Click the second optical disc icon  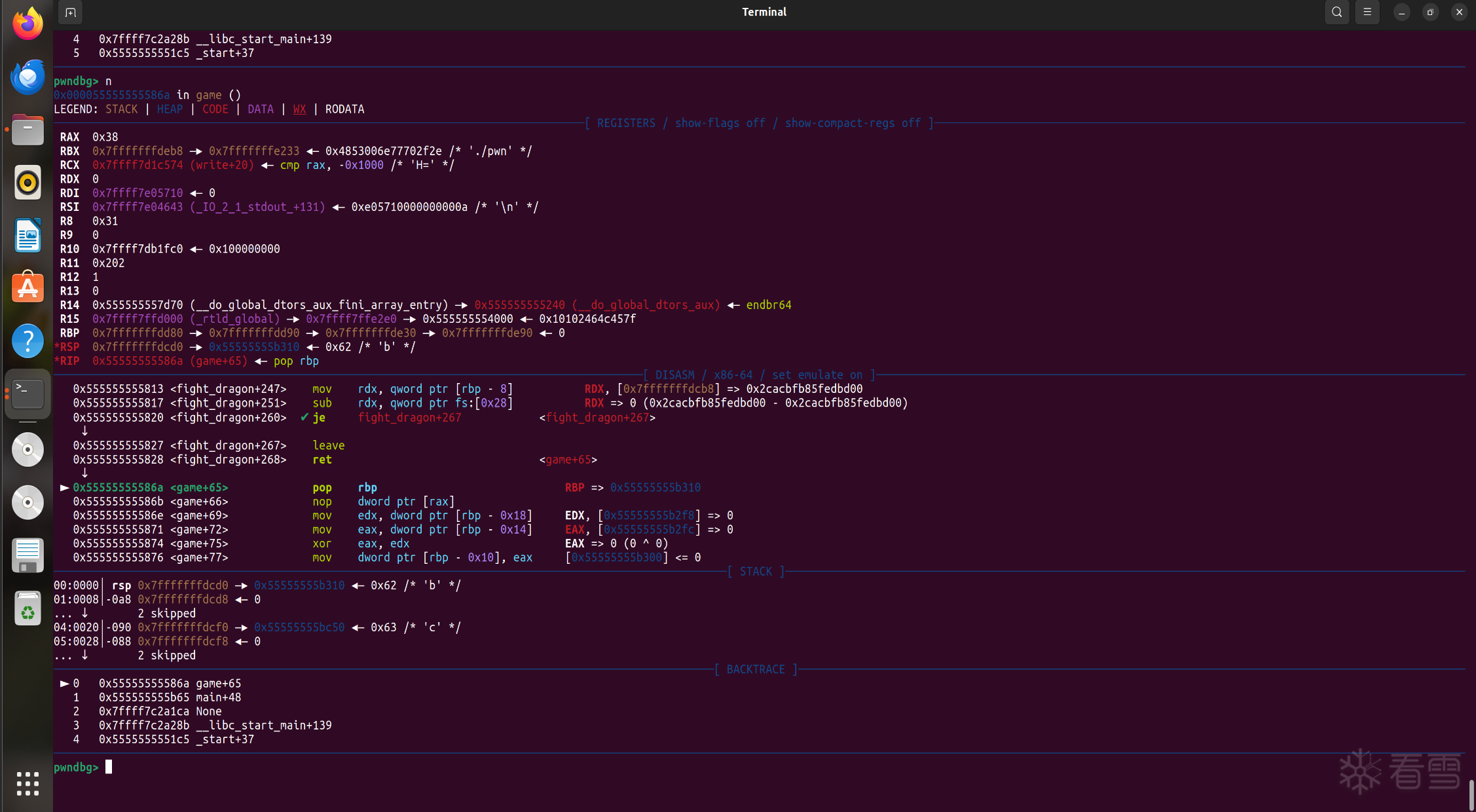click(28, 503)
